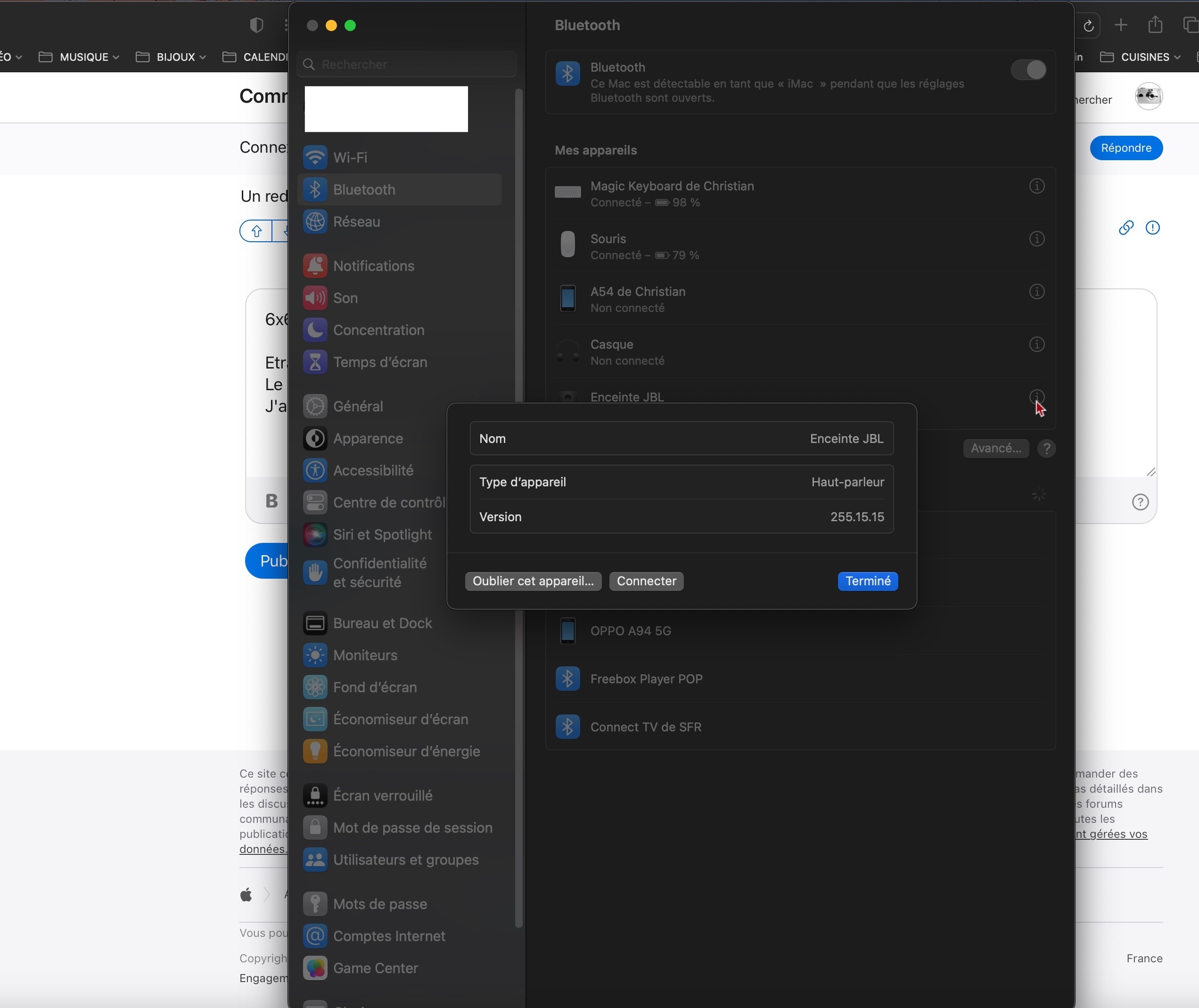The height and width of the screenshot is (1008, 1199).
Task: Select Moniteurs in settings sidebar
Action: [x=365, y=655]
